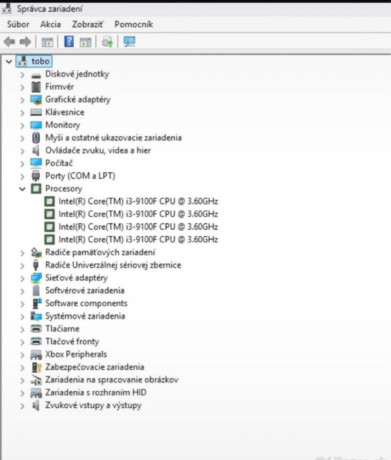The image size is (391, 460).
Task: Click the Zabezpečovacie zariadenia key icon
Action: tap(36, 367)
